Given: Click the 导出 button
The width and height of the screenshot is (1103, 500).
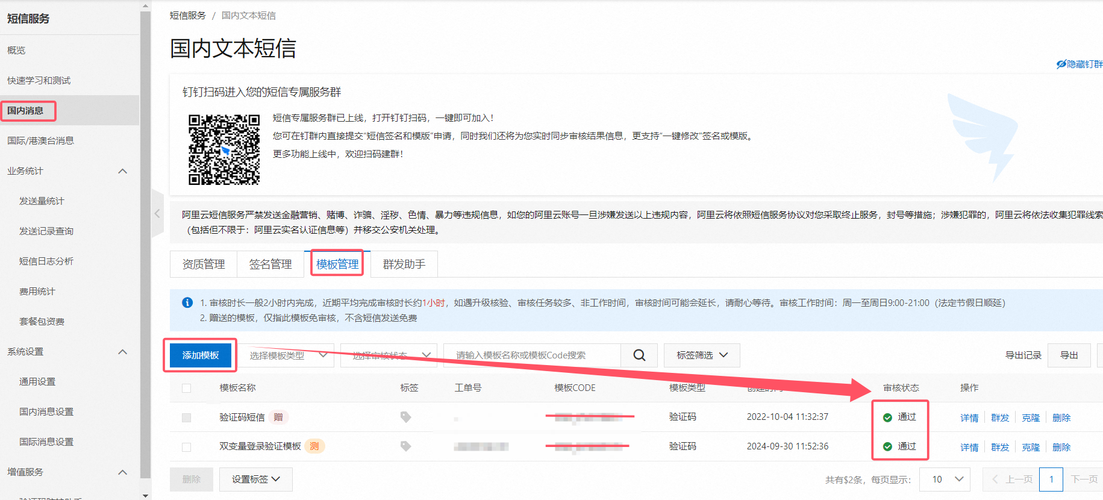Looking at the screenshot, I should point(1069,356).
